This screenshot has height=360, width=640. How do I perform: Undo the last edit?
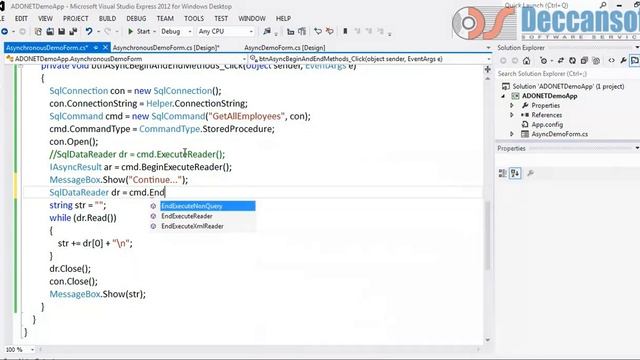(89, 31)
